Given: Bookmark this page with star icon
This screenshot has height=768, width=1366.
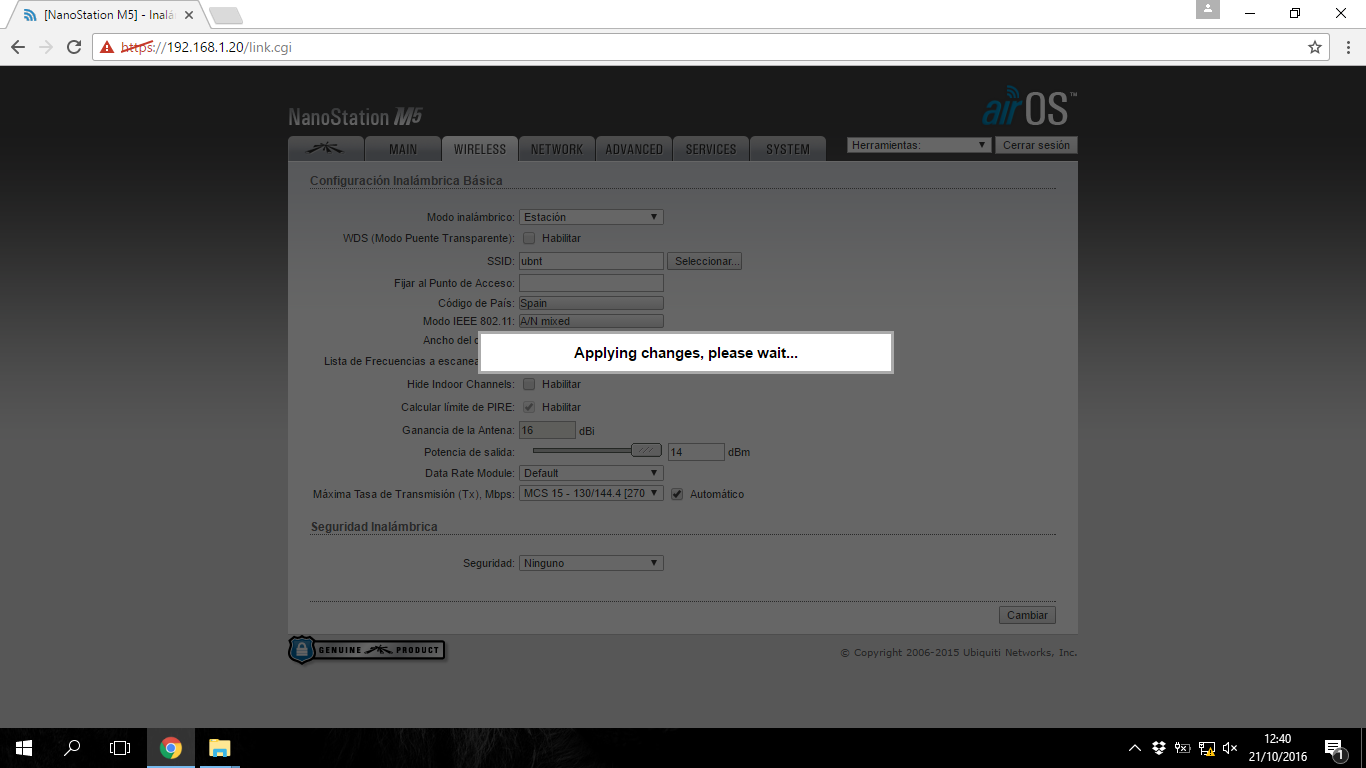Looking at the screenshot, I should (1315, 47).
